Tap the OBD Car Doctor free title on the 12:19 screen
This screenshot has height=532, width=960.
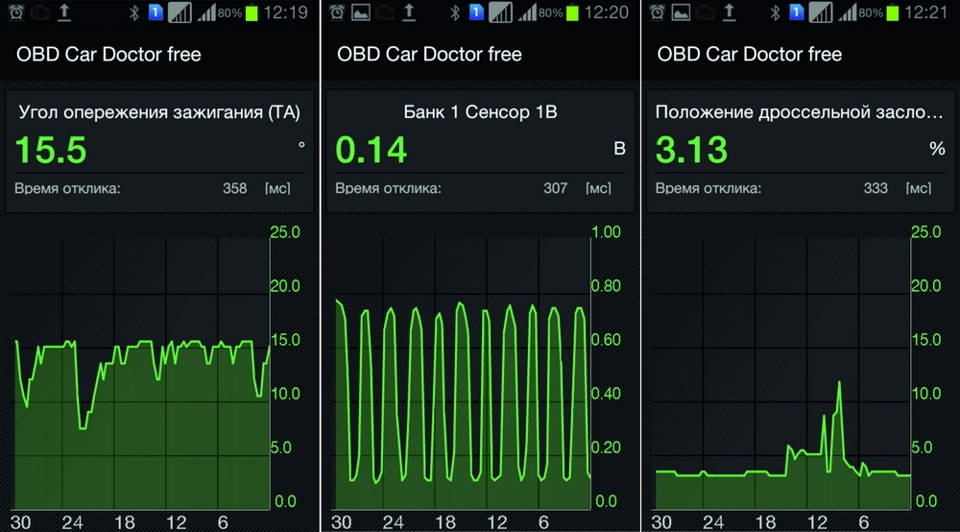108,54
